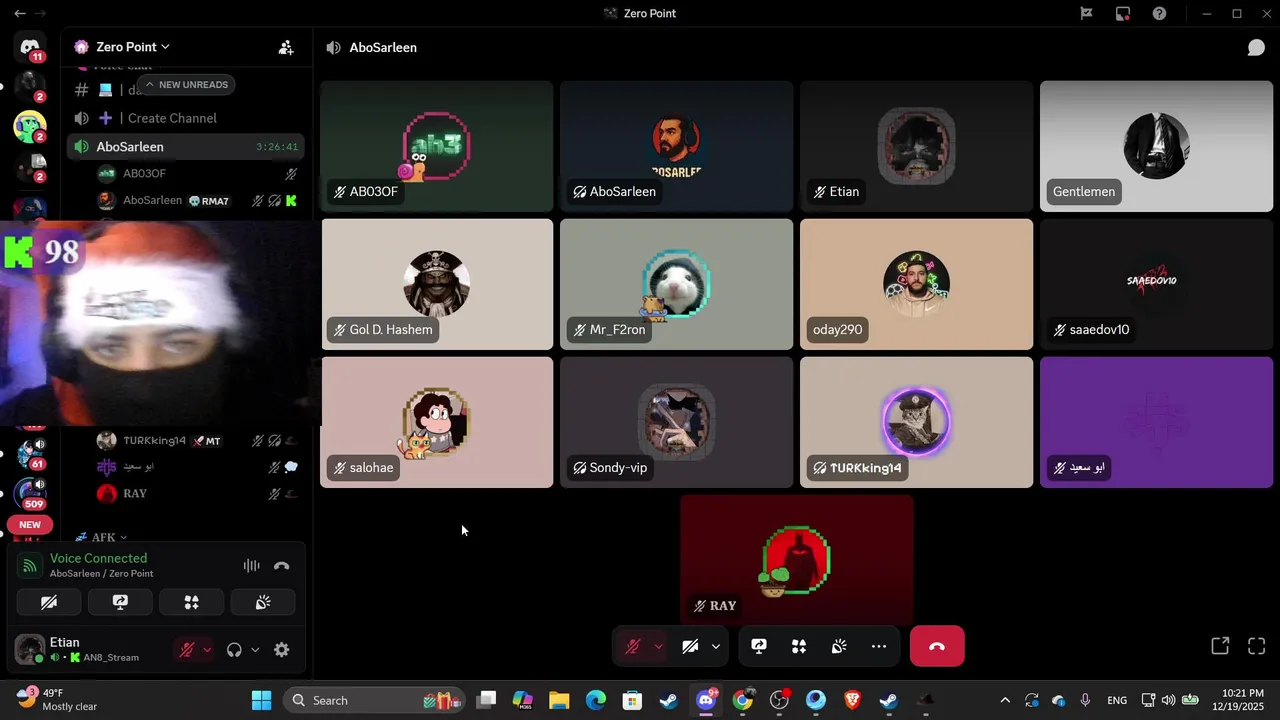Viewport: 1280px width, 720px height.
Task: Toggle deafen headphones in user panel
Action: tap(234, 650)
